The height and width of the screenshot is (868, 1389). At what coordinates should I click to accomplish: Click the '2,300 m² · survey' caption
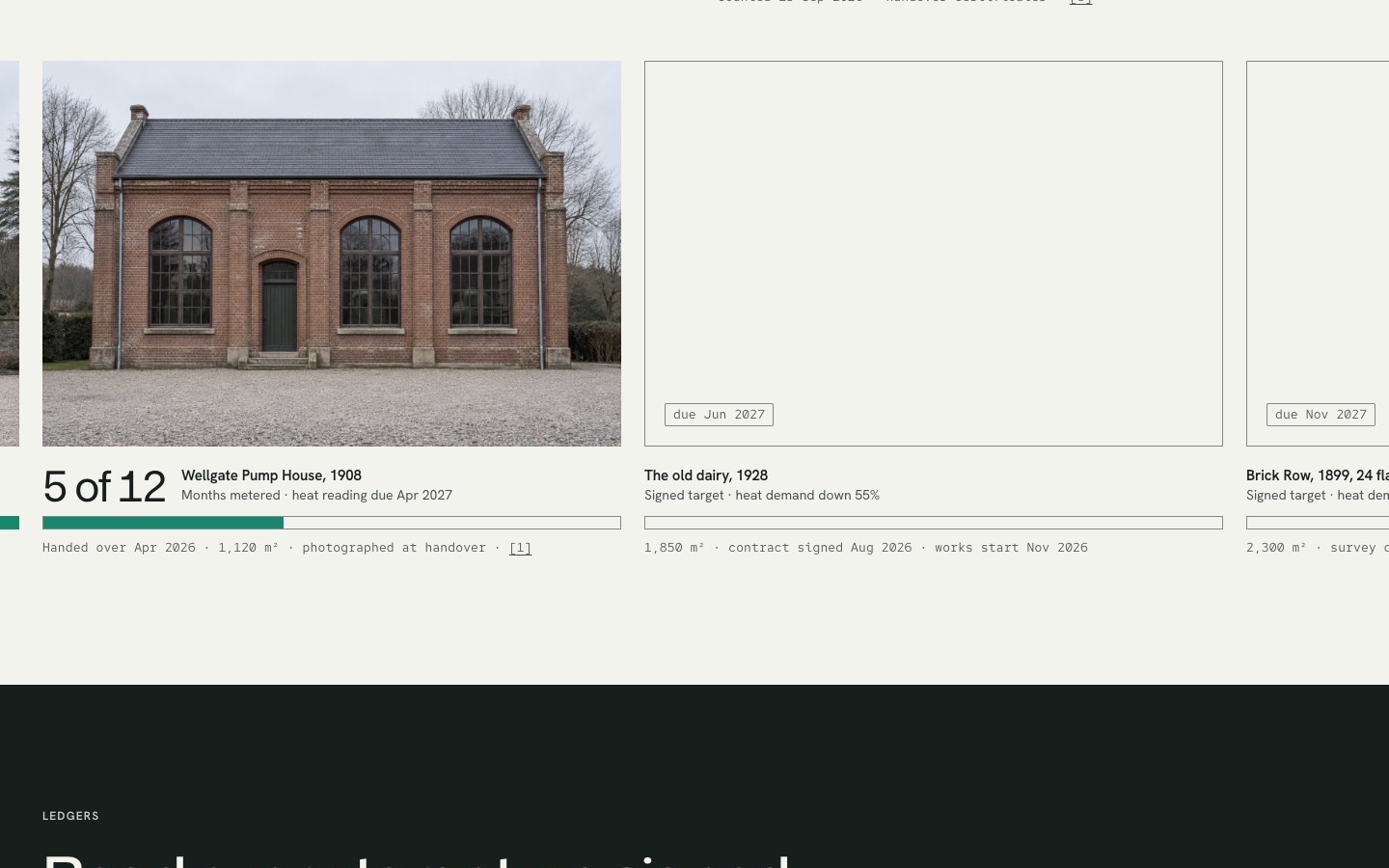coord(1318,548)
